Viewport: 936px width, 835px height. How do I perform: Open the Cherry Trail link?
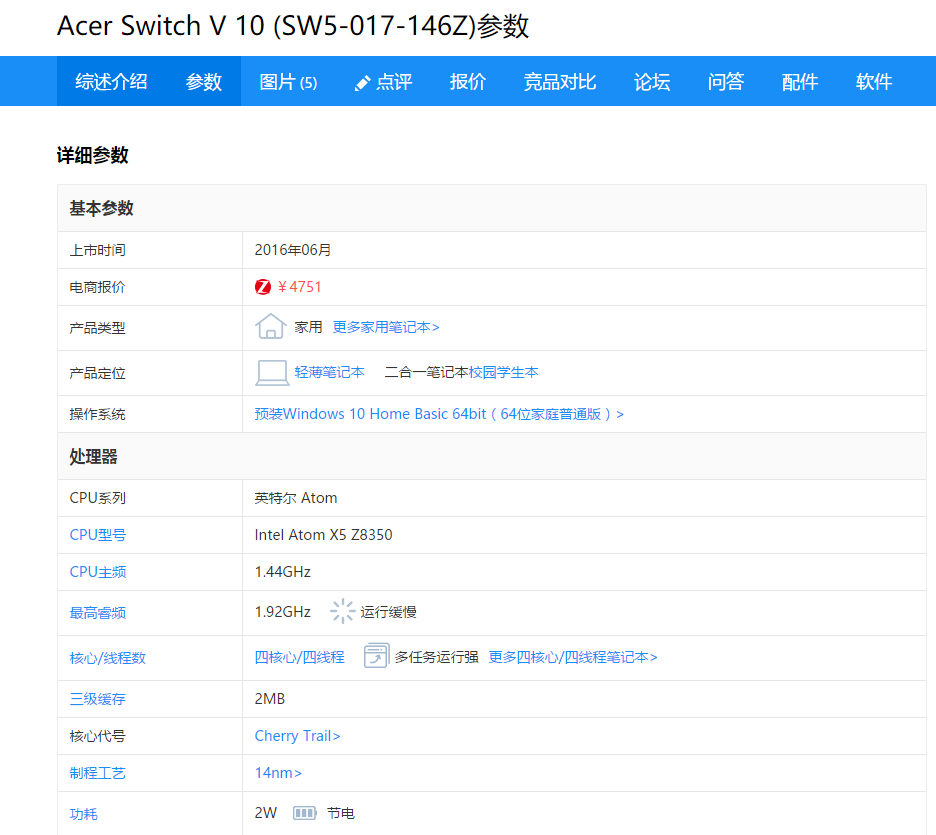297,736
